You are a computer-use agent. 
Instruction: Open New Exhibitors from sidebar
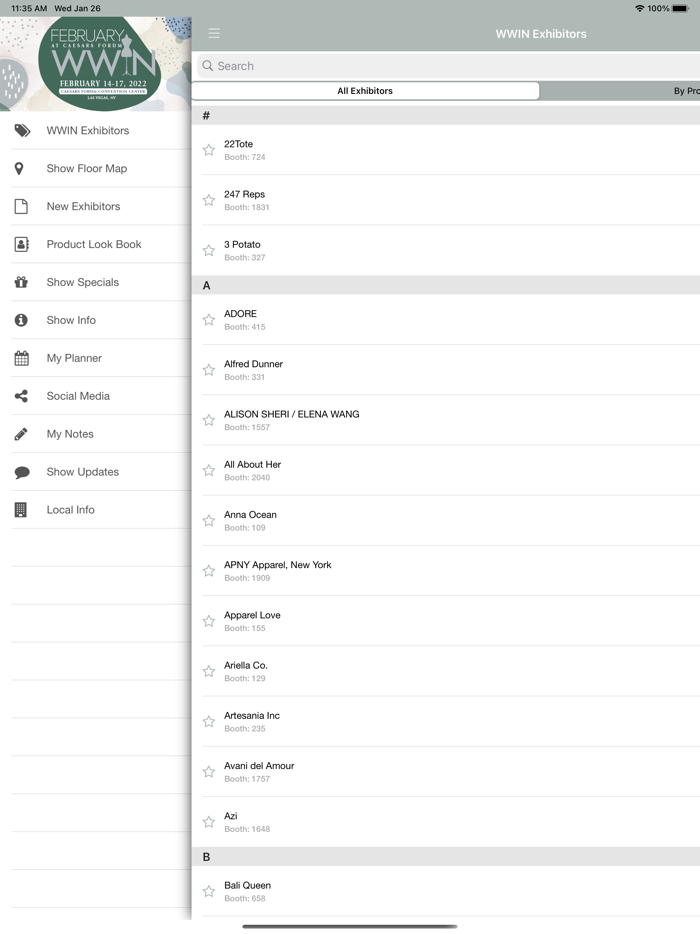(x=83, y=206)
